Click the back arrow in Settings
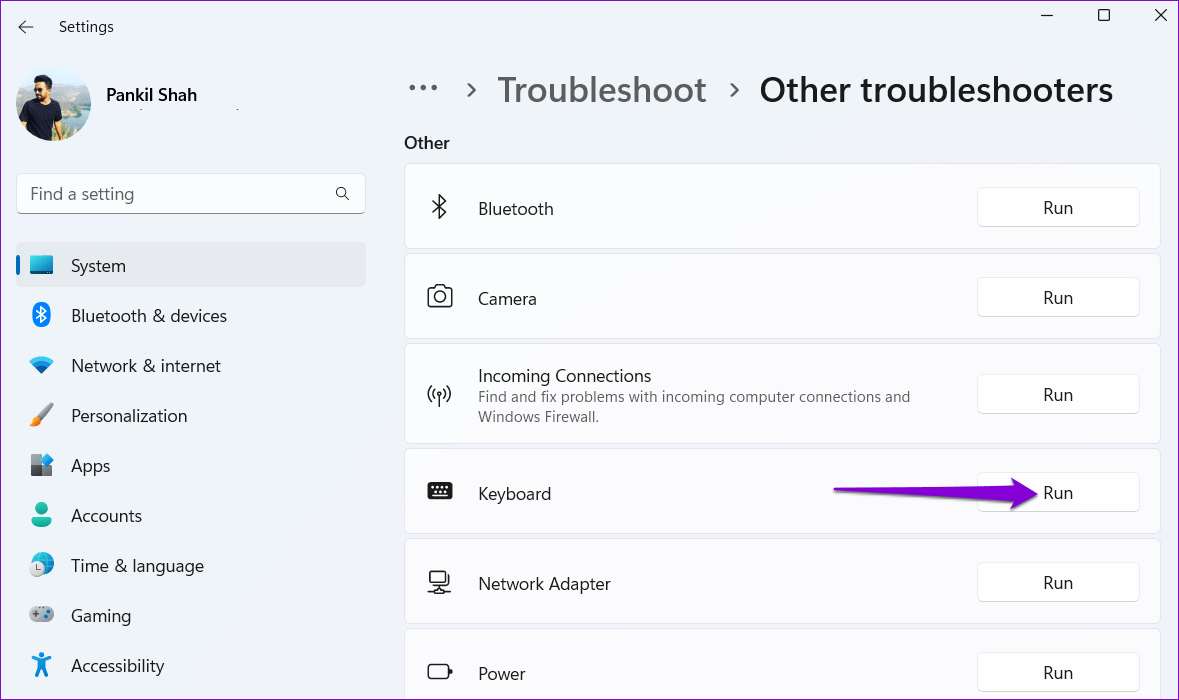This screenshot has height=700, width=1179. point(26,27)
